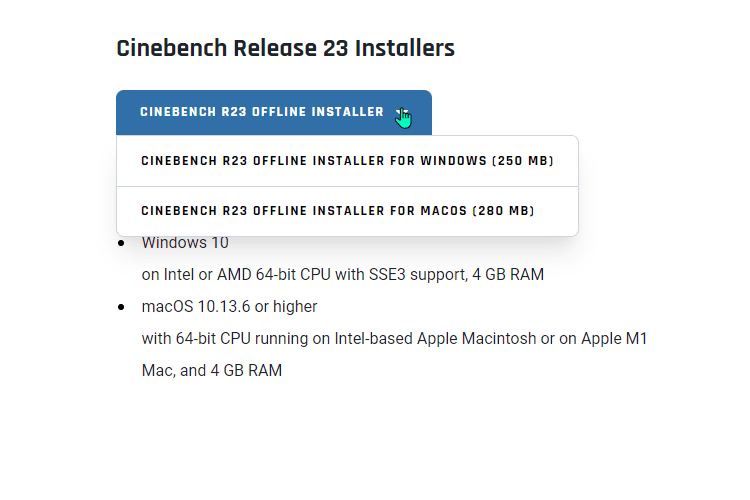Click the caret arrow on the blue installer button
The width and height of the screenshot is (750, 500).
(x=402, y=112)
